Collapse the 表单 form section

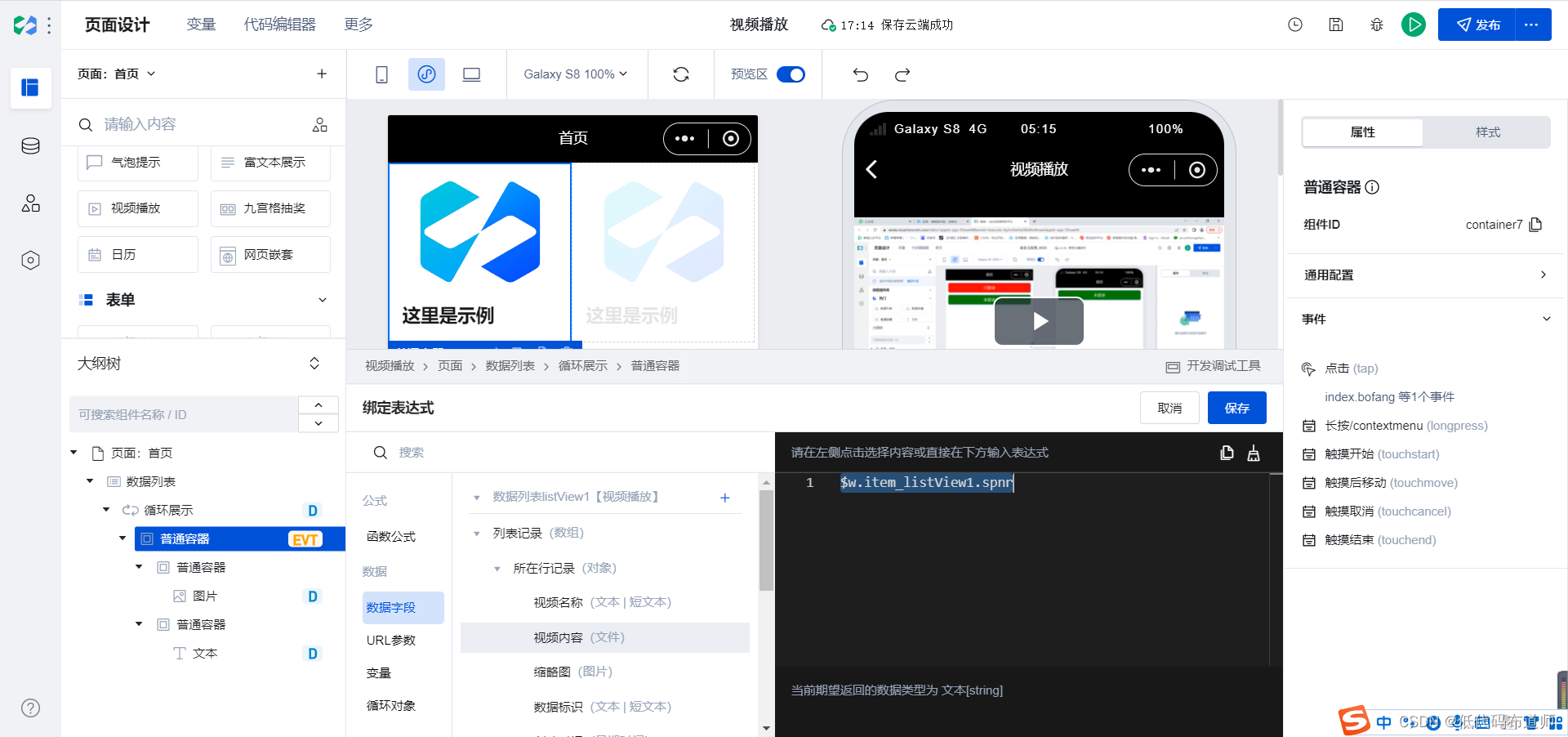point(323,300)
